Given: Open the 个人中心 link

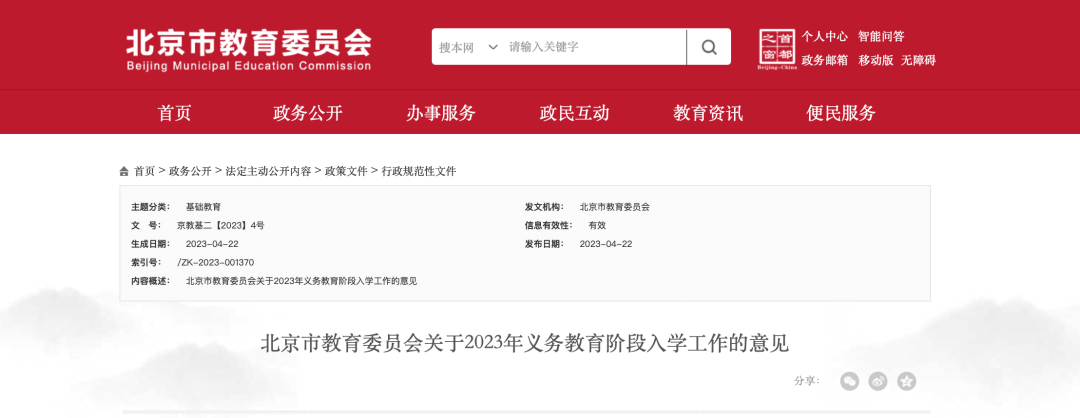Looking at the screenshot, I should click(824, 36).
